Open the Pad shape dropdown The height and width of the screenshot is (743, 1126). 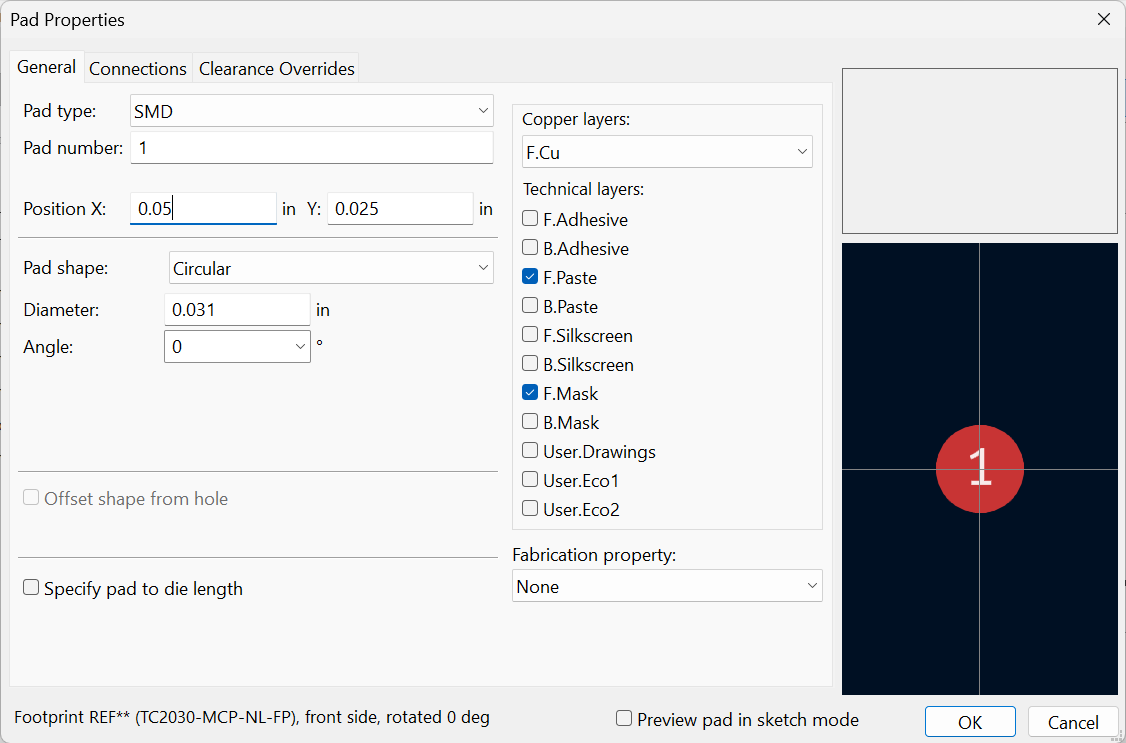pyautogui.click(x=331, y=268)
